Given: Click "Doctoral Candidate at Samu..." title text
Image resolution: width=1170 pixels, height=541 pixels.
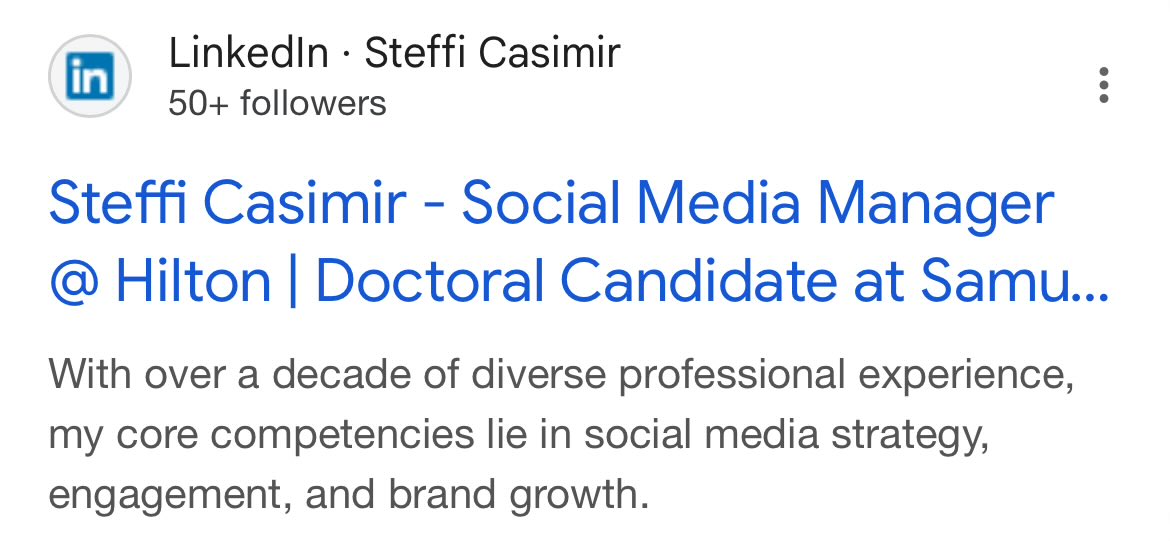Looking at the screenshot, I should point(711,283).
